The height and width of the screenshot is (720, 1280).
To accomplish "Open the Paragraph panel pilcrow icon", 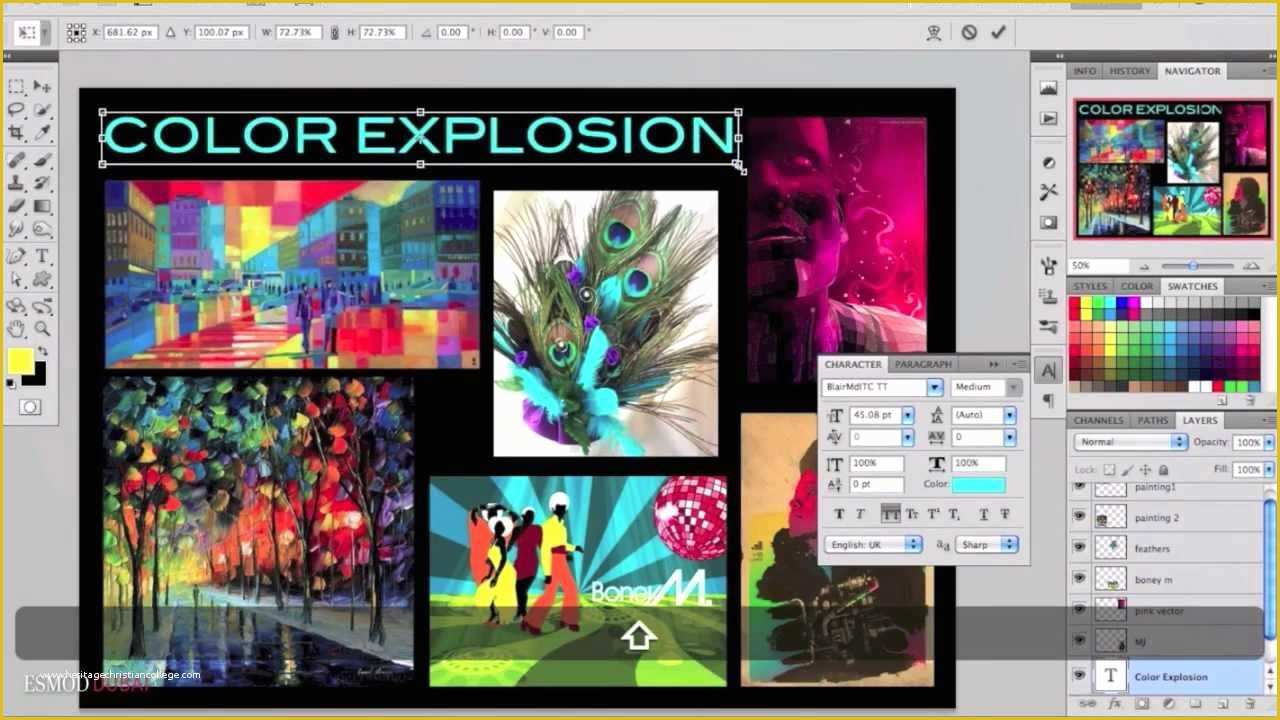I will [x=1048, y=401].
